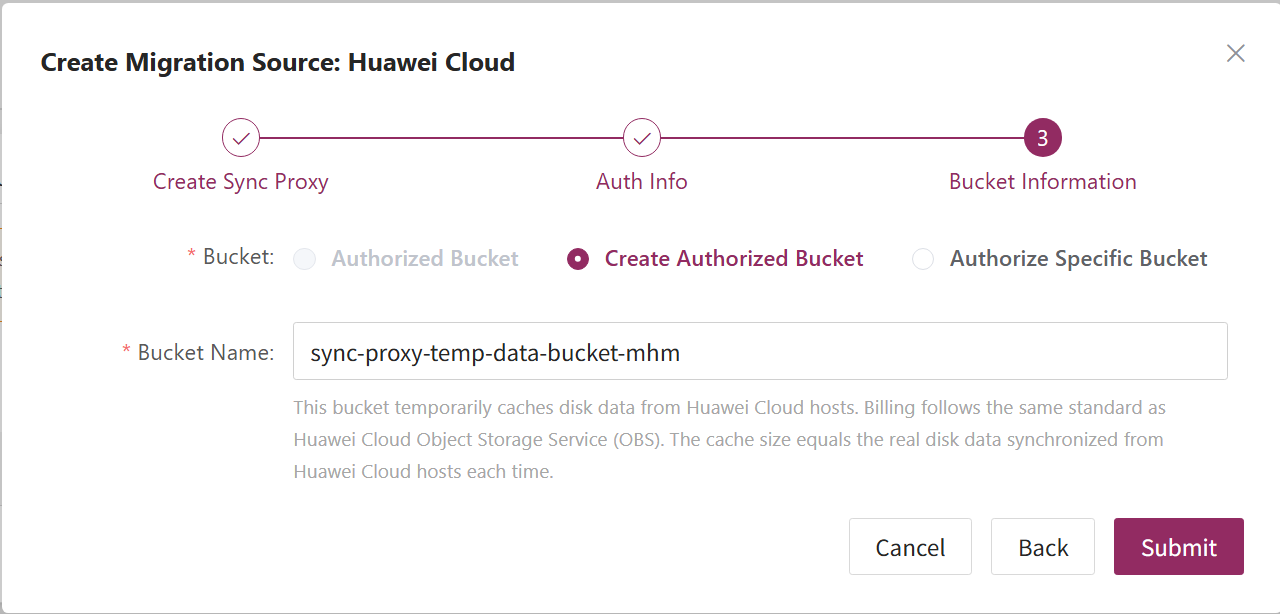Select the disabled Authorized Bucket radio circle
Viewport: 1280px width, 614px height.
tap(305, 259)
